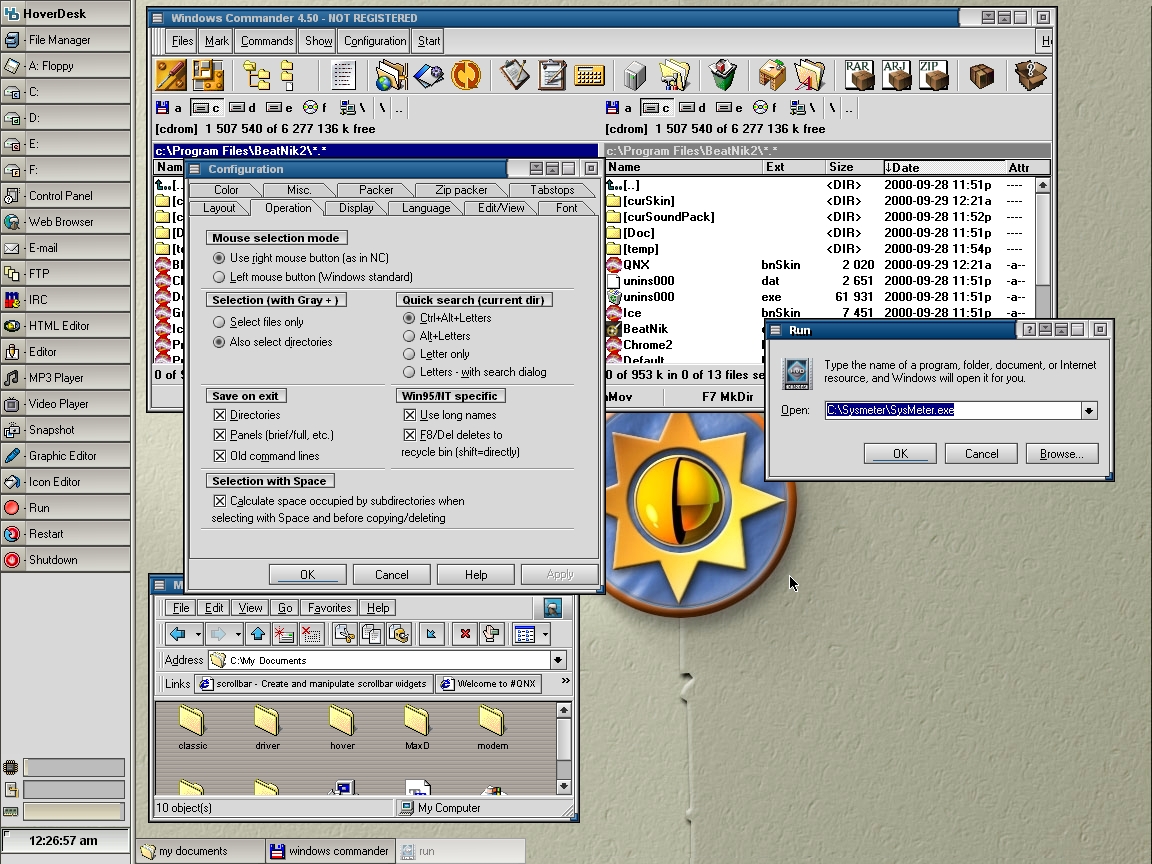This screenshot has height=864, width=1152.
Task: Click the orange refresh arrows toolbar icon
Action: 465,75
